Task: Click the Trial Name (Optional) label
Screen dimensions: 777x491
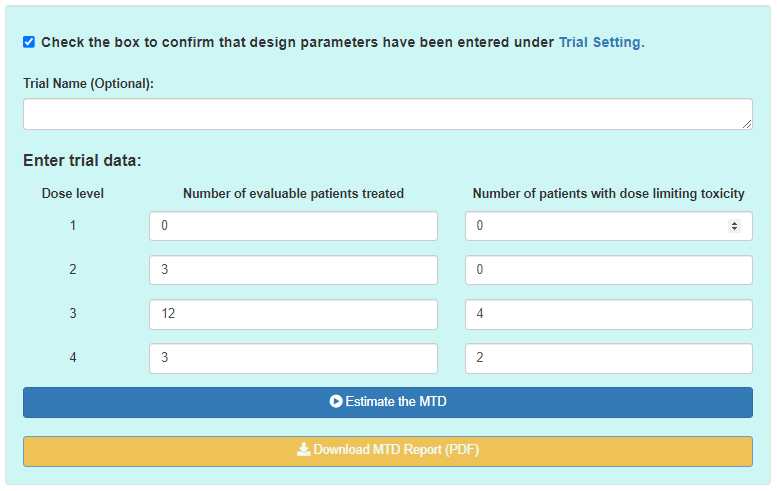Action: pos(88,84)
